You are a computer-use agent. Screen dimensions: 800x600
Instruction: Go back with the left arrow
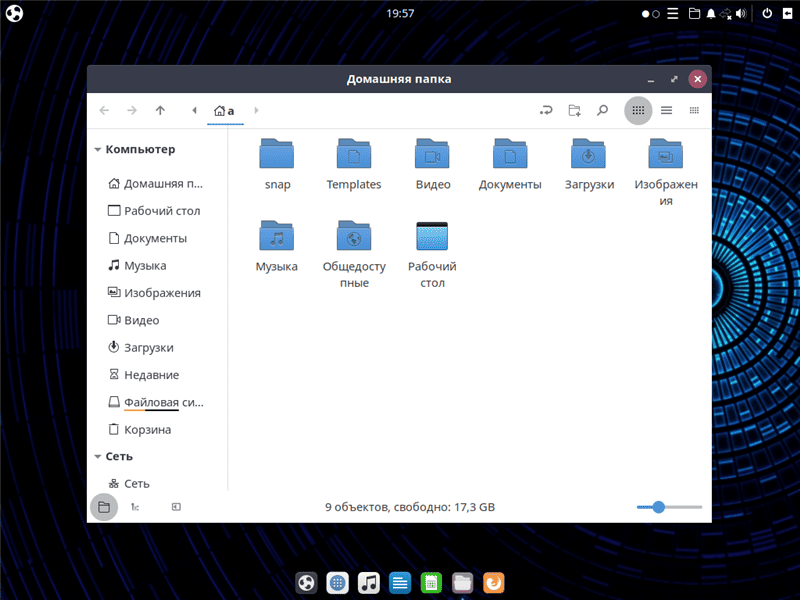(104, 110)
